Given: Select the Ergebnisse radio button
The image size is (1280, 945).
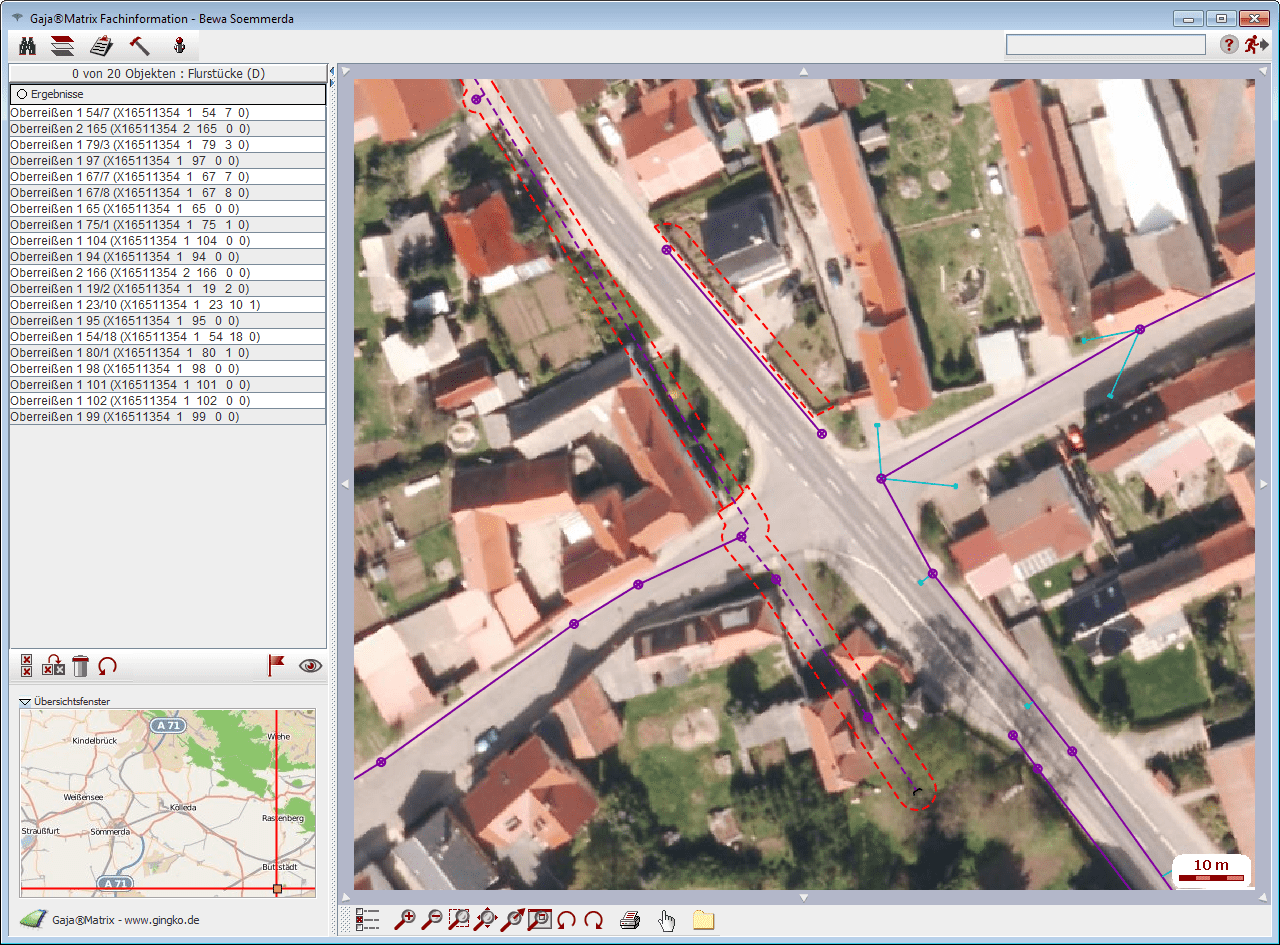Looking at the screenshot, I should point(21,94).
